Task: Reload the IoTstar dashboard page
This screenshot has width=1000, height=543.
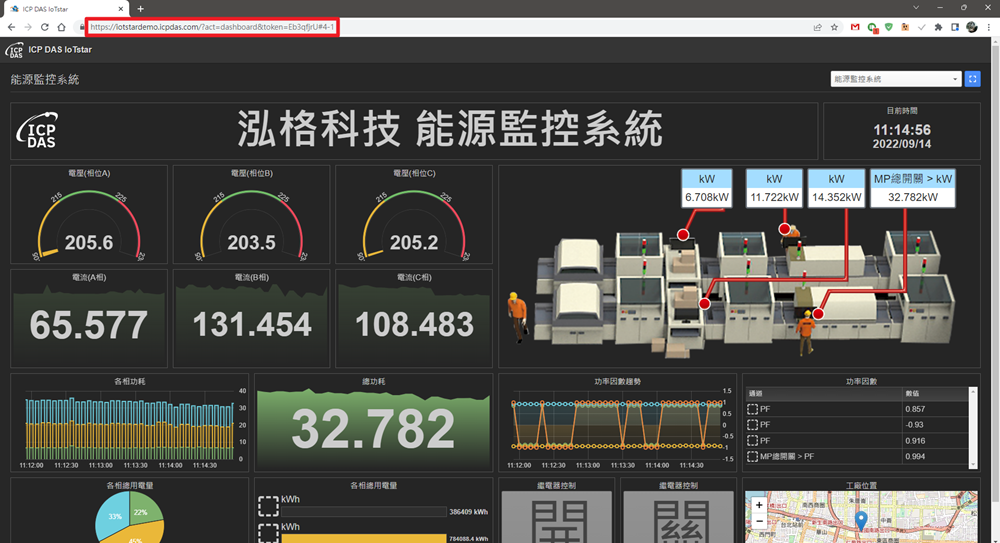Action: (x=45, y=27)
